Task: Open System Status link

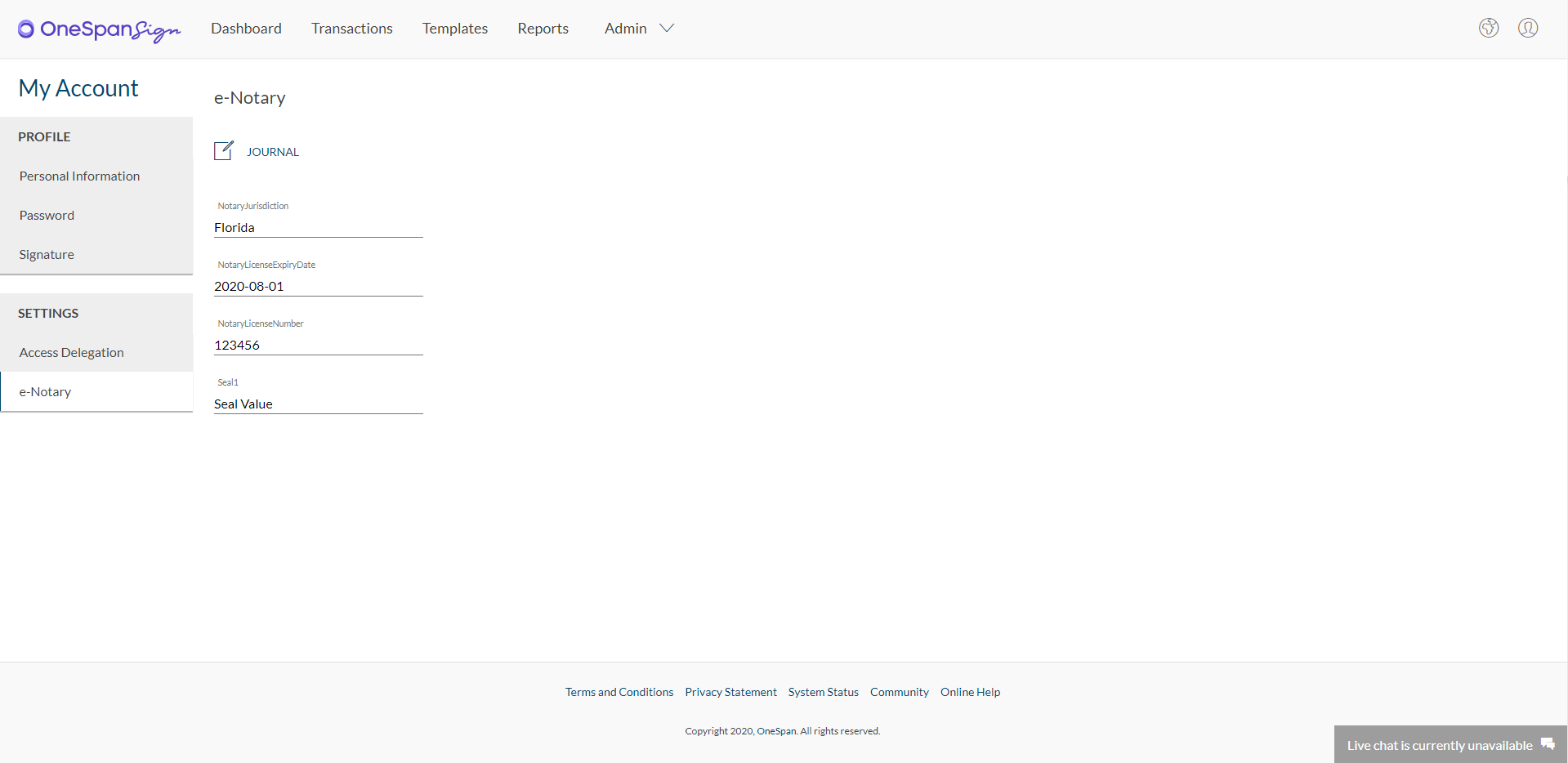Action: click(x=824, y=692)
